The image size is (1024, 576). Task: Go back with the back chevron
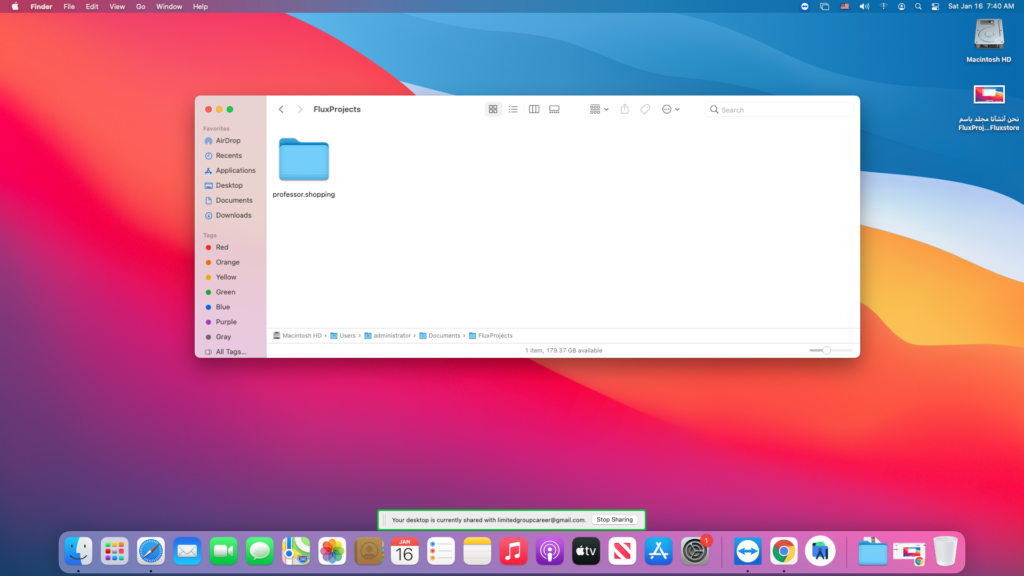(x=281, y=110)
